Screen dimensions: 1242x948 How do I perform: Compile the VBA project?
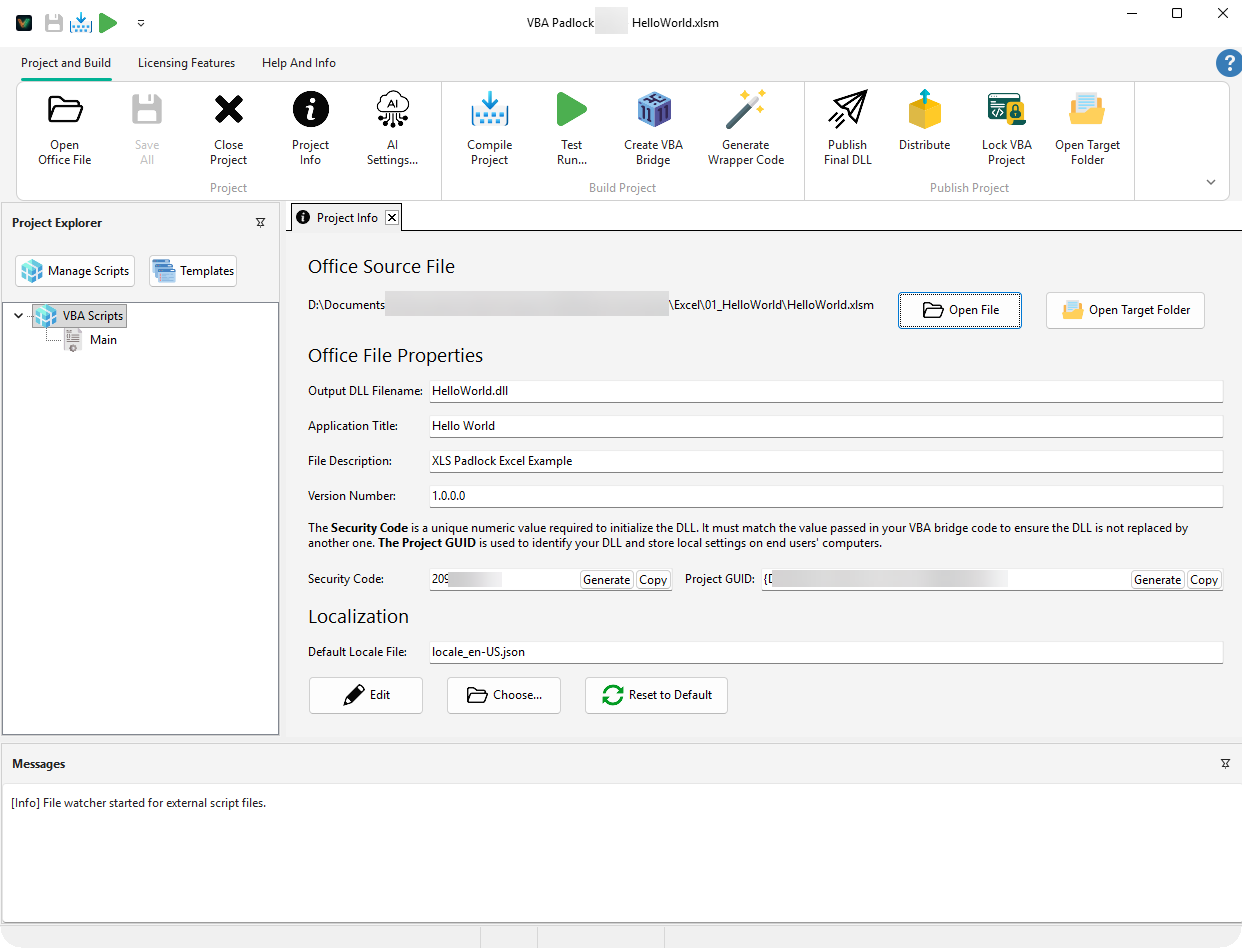(x=489, y=127)
